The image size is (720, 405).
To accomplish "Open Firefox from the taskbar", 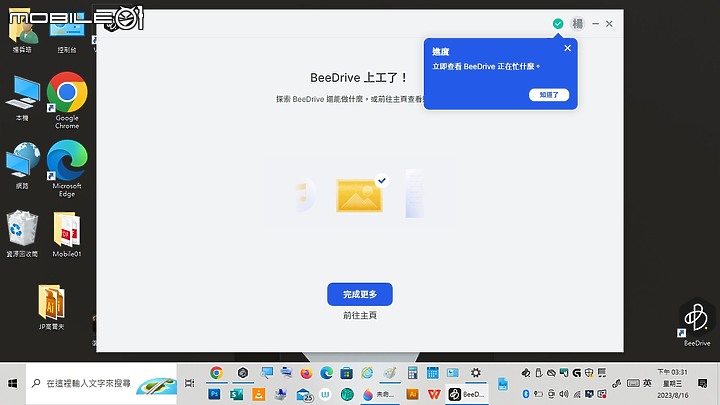I will point(306,373).
